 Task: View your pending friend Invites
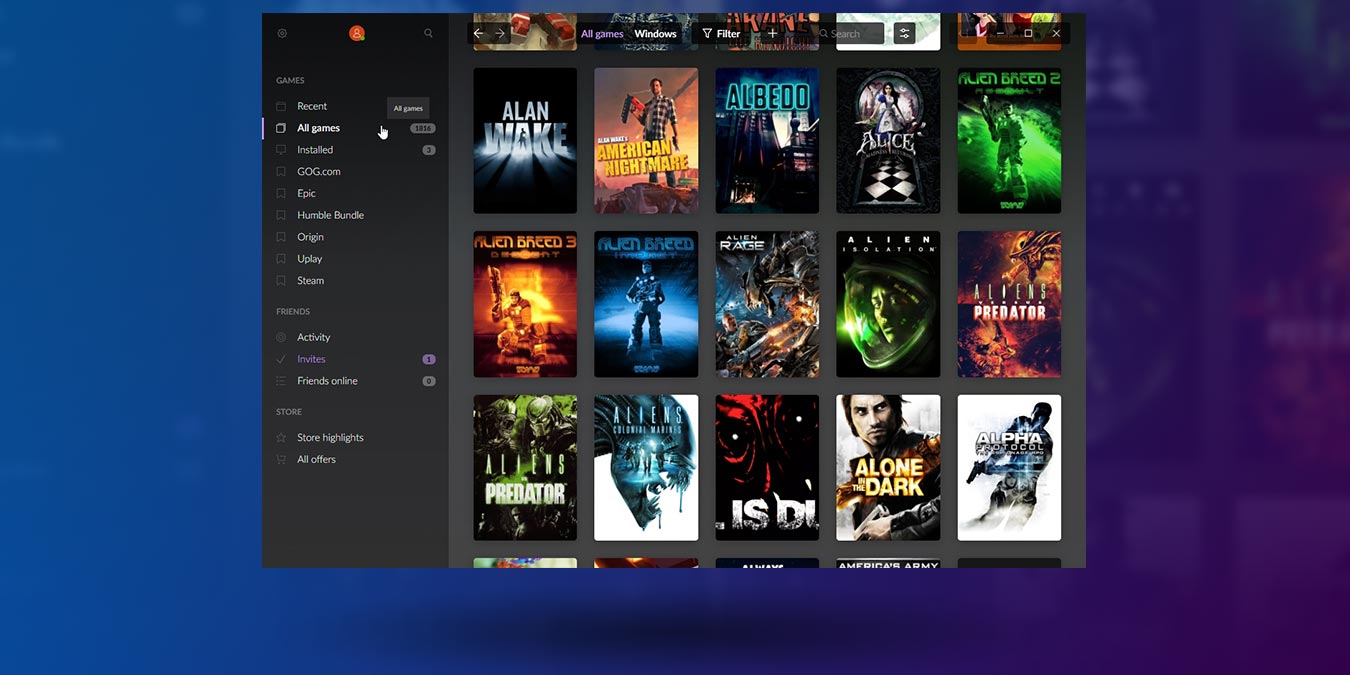(x=310, y=358)
